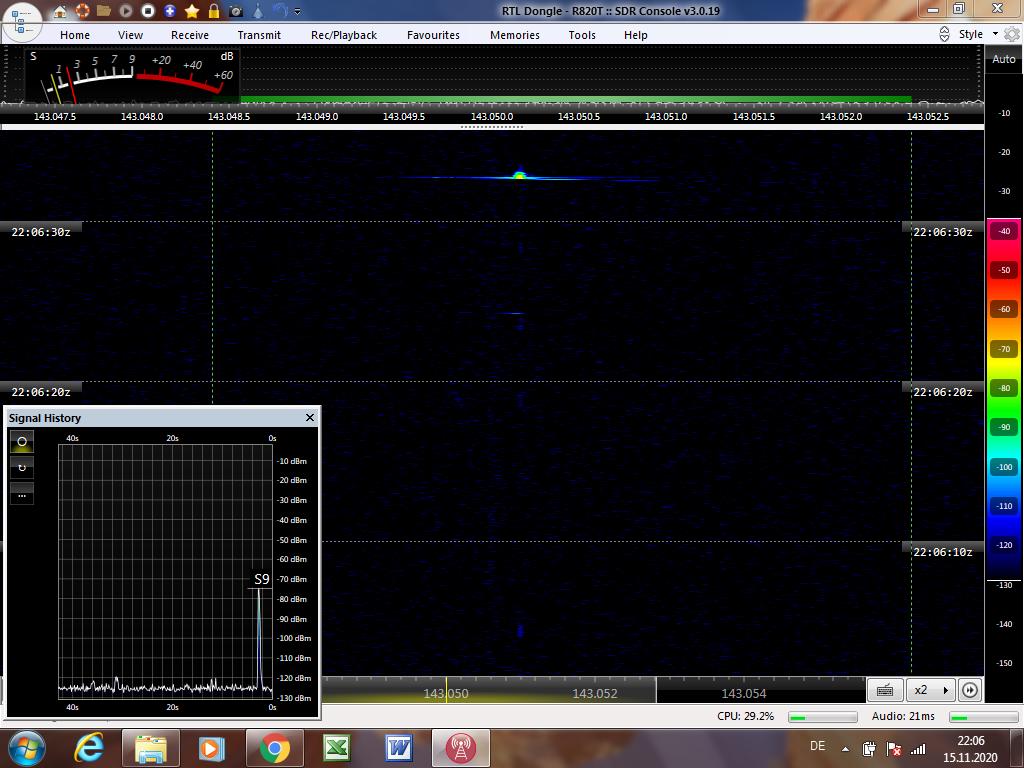This screenshot has height=768, width=1024.
Task: Open the x2 zoom dropdown
Action: [930, 690]
